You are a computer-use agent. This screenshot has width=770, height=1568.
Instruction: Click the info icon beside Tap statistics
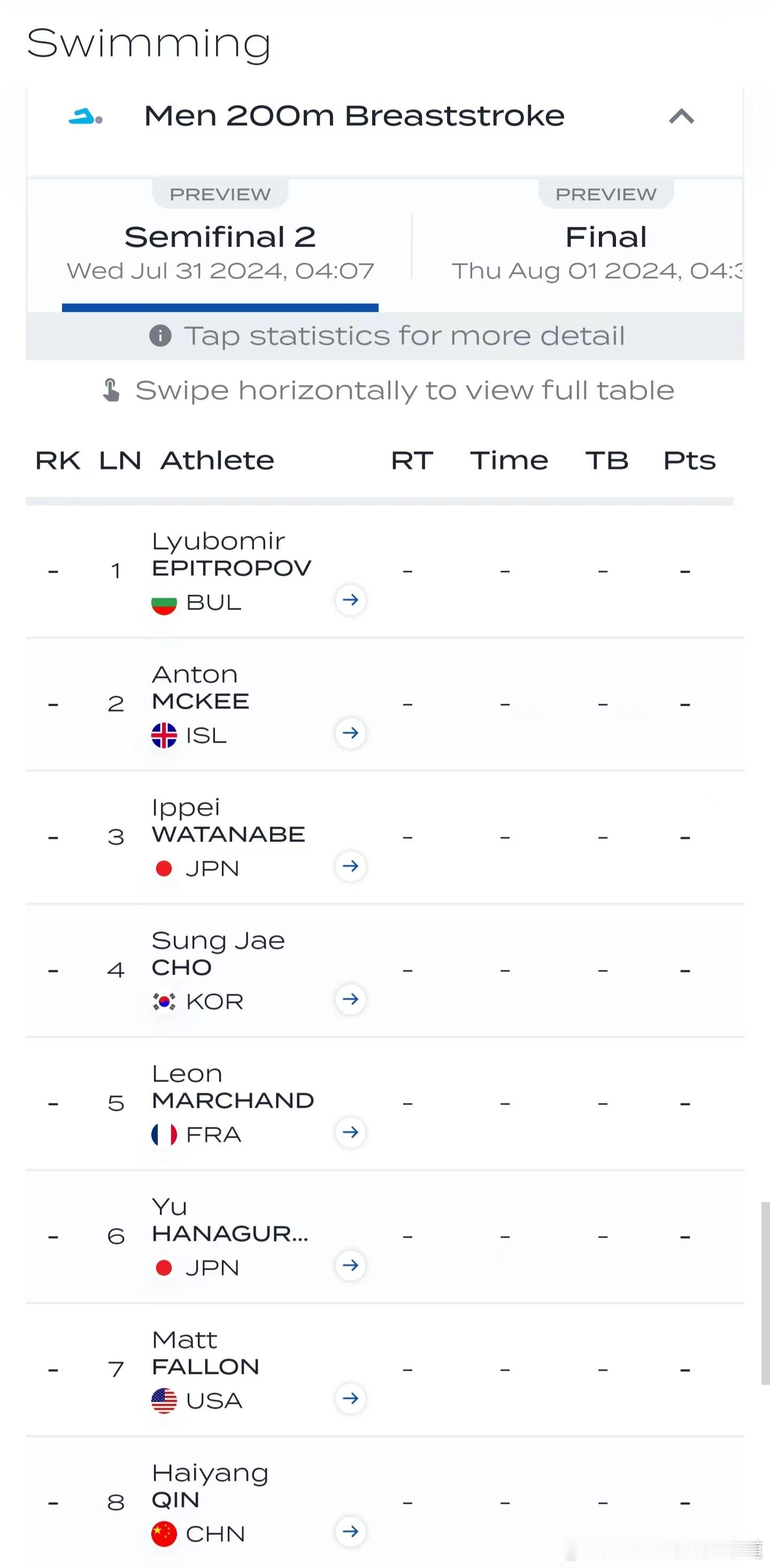click(160, 335)
